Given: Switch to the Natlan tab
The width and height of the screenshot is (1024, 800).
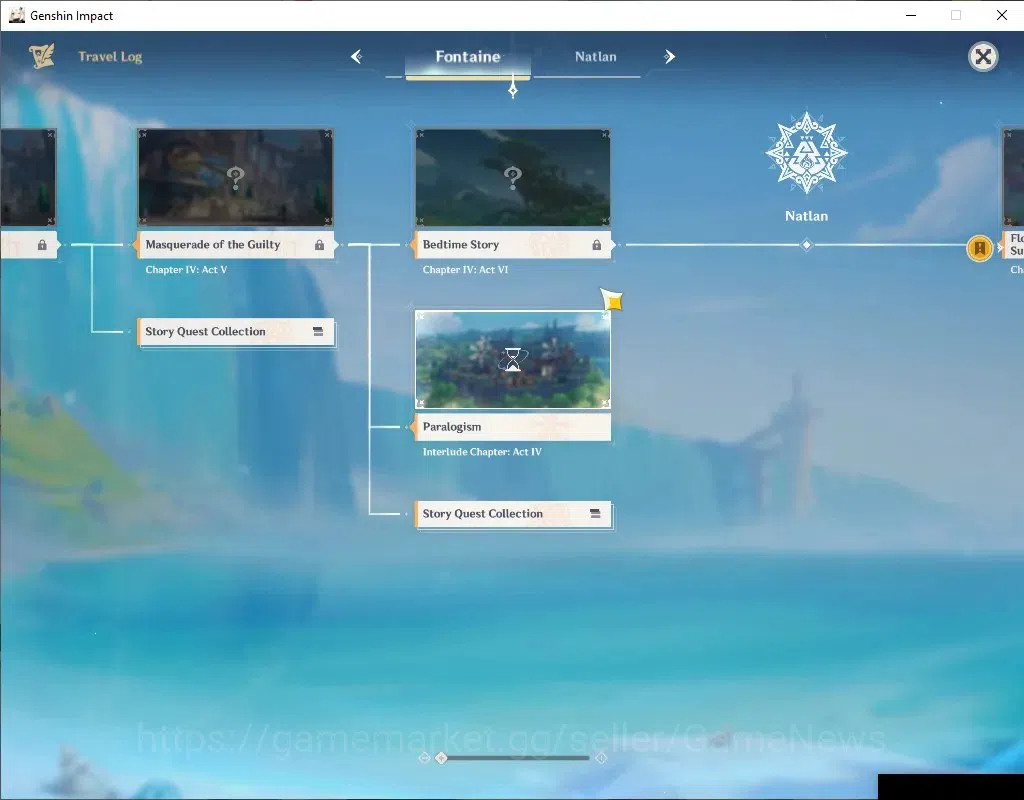Looking at the screenshot, I should (x=595, y=57).
